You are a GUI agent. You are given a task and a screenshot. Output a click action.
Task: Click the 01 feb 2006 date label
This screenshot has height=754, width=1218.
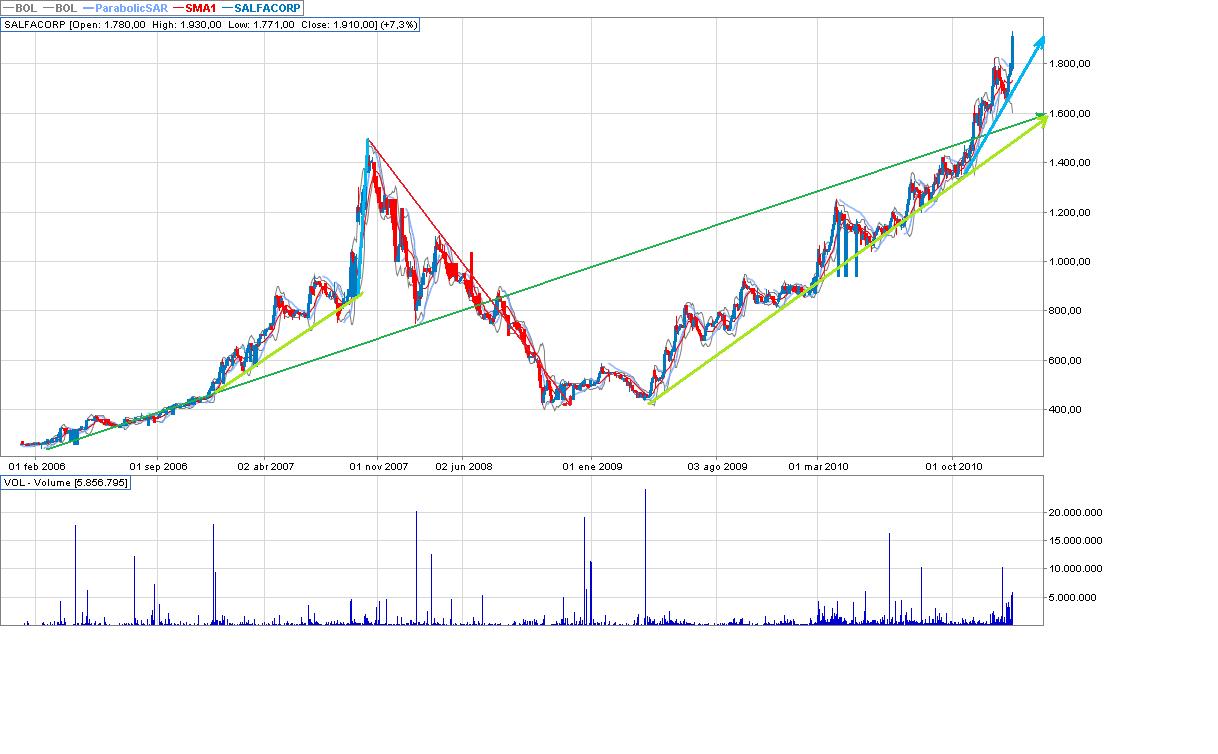[37, 466]
